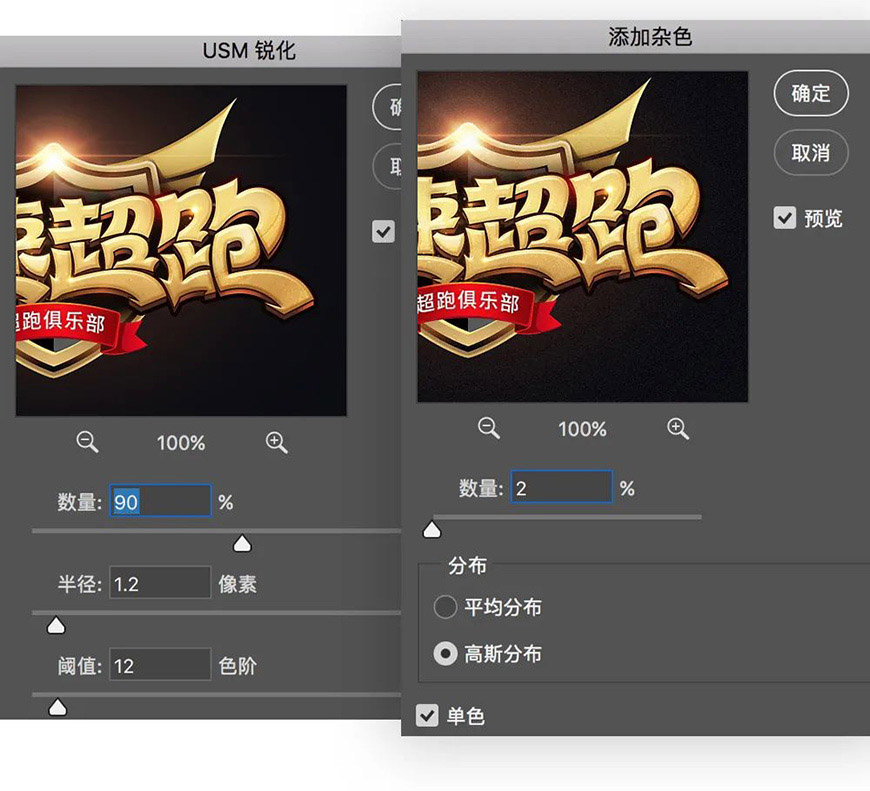Click the 半径 radius value field
Screen dimensions: 870x791
(x=158, y=583)
